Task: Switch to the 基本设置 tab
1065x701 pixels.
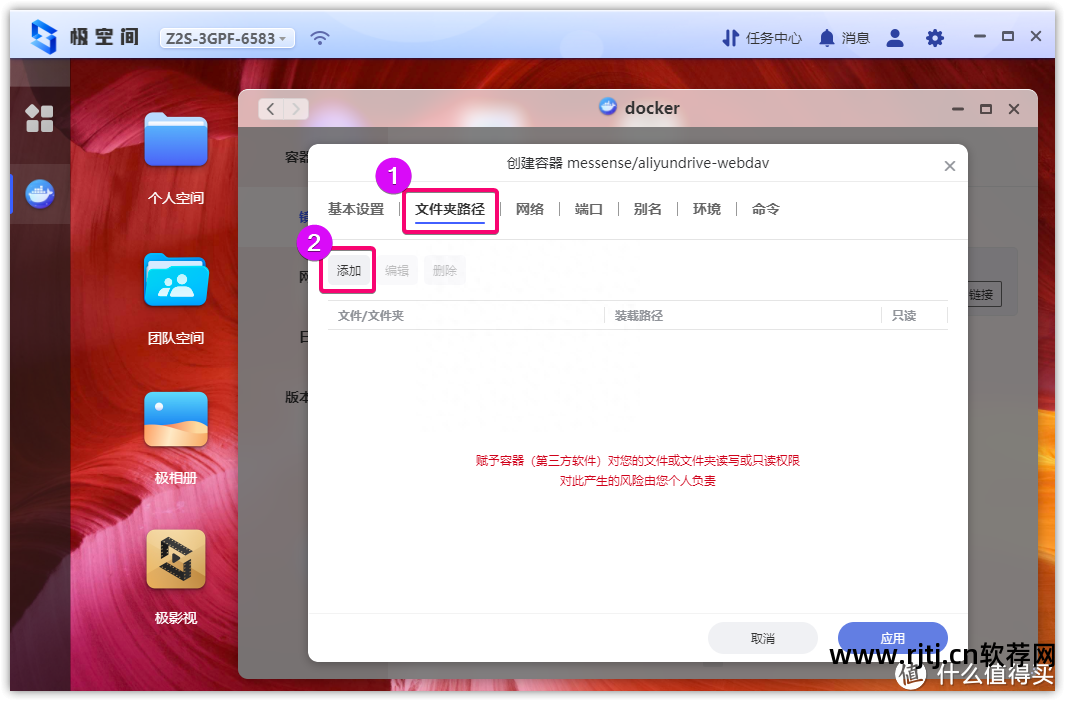Action: (x=356, y=209)
